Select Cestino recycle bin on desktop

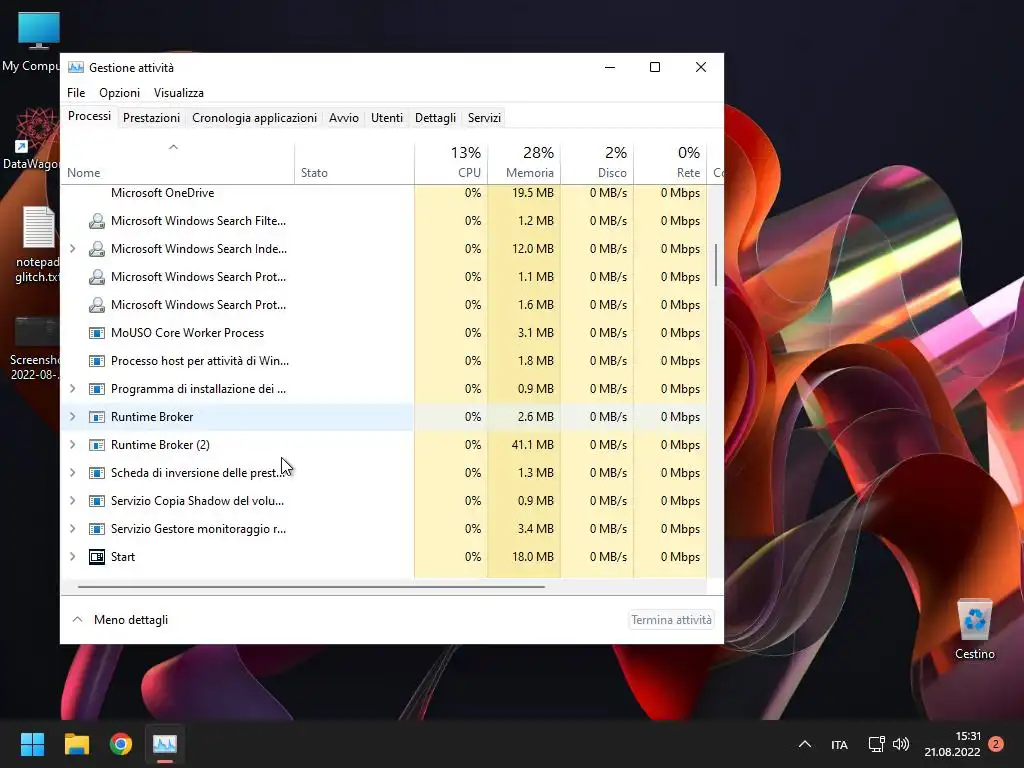point(974,629)
